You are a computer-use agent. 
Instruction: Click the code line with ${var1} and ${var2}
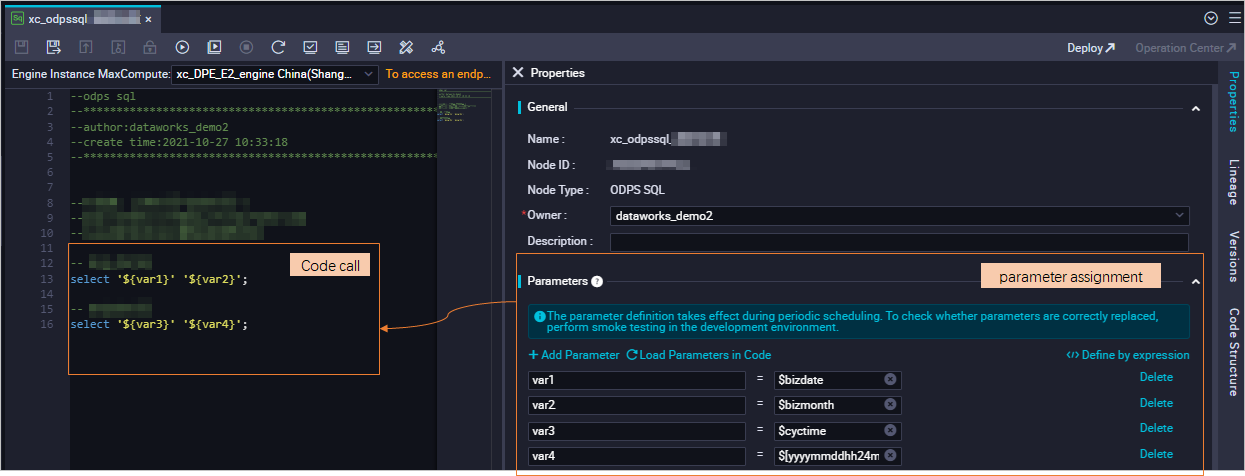pyautogui.click(x=158, y=279)
